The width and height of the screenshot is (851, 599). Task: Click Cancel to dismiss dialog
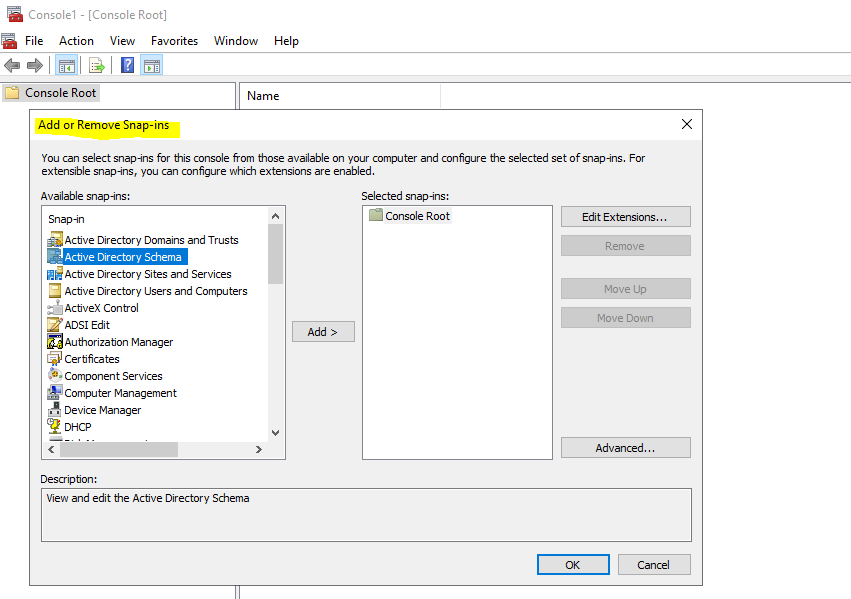pos(654,564)
